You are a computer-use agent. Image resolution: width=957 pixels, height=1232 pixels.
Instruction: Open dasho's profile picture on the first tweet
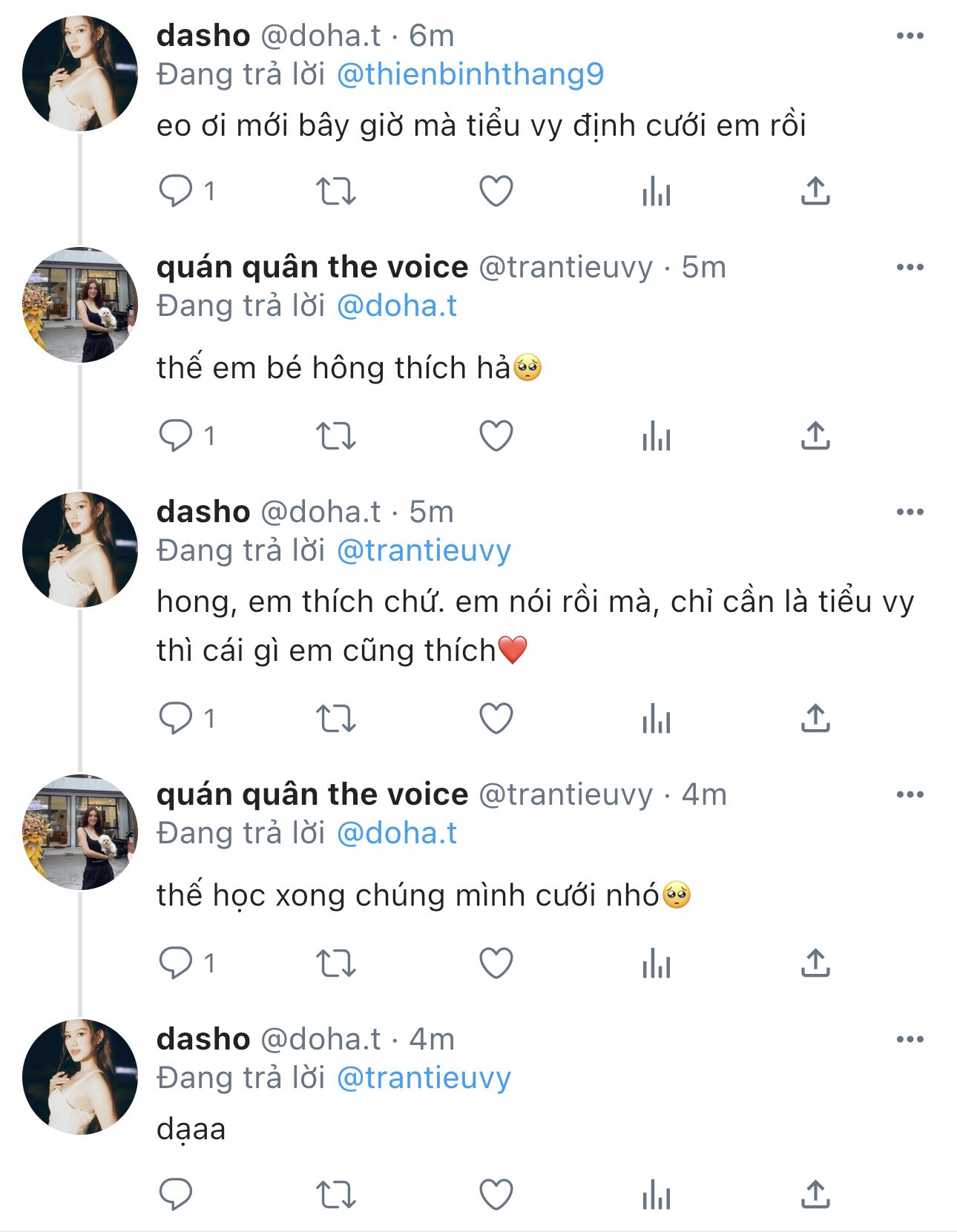pos(80,73)
